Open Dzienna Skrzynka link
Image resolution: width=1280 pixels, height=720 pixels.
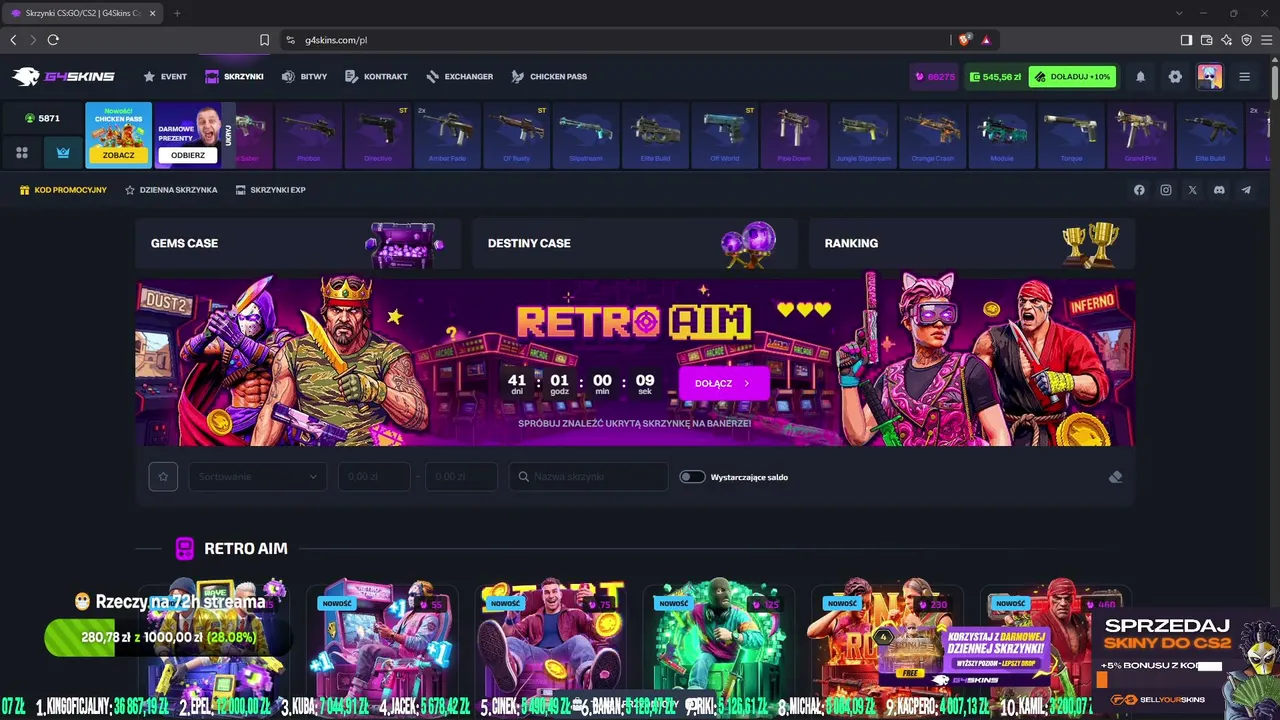(171, 190)
